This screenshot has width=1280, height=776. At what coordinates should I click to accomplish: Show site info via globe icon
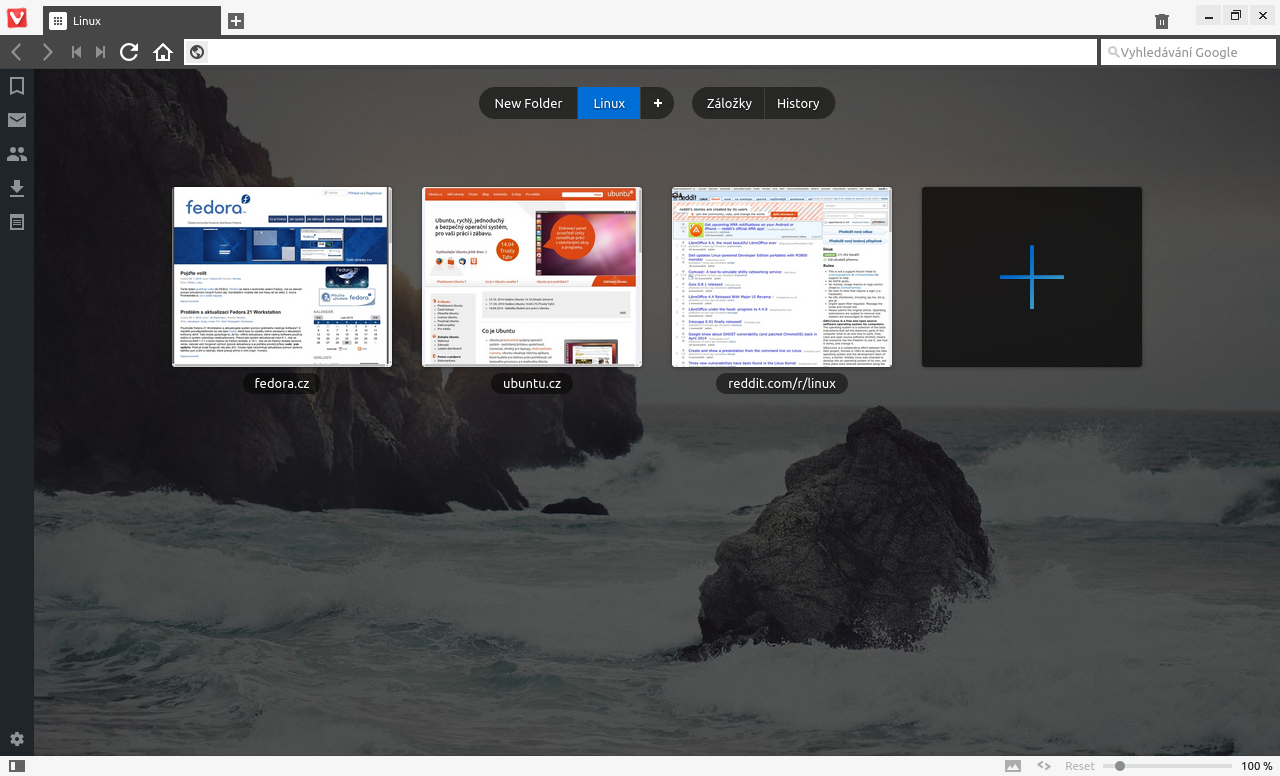197,52
